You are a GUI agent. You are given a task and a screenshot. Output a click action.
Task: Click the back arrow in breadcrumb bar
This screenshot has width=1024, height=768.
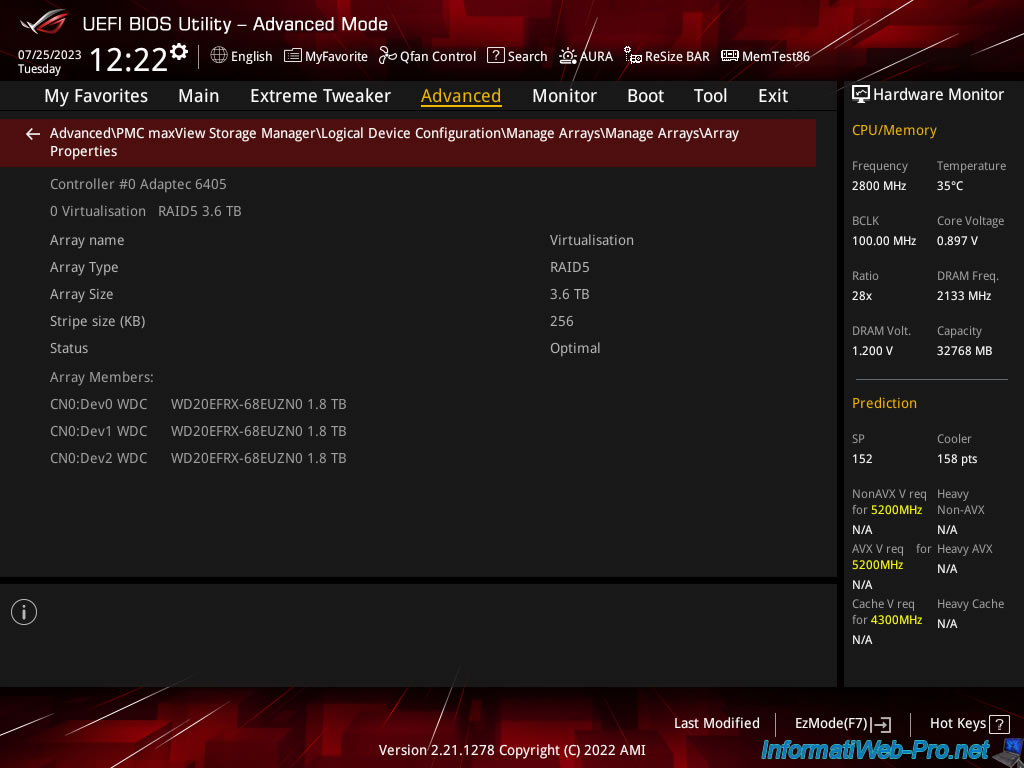pos(33,134)
